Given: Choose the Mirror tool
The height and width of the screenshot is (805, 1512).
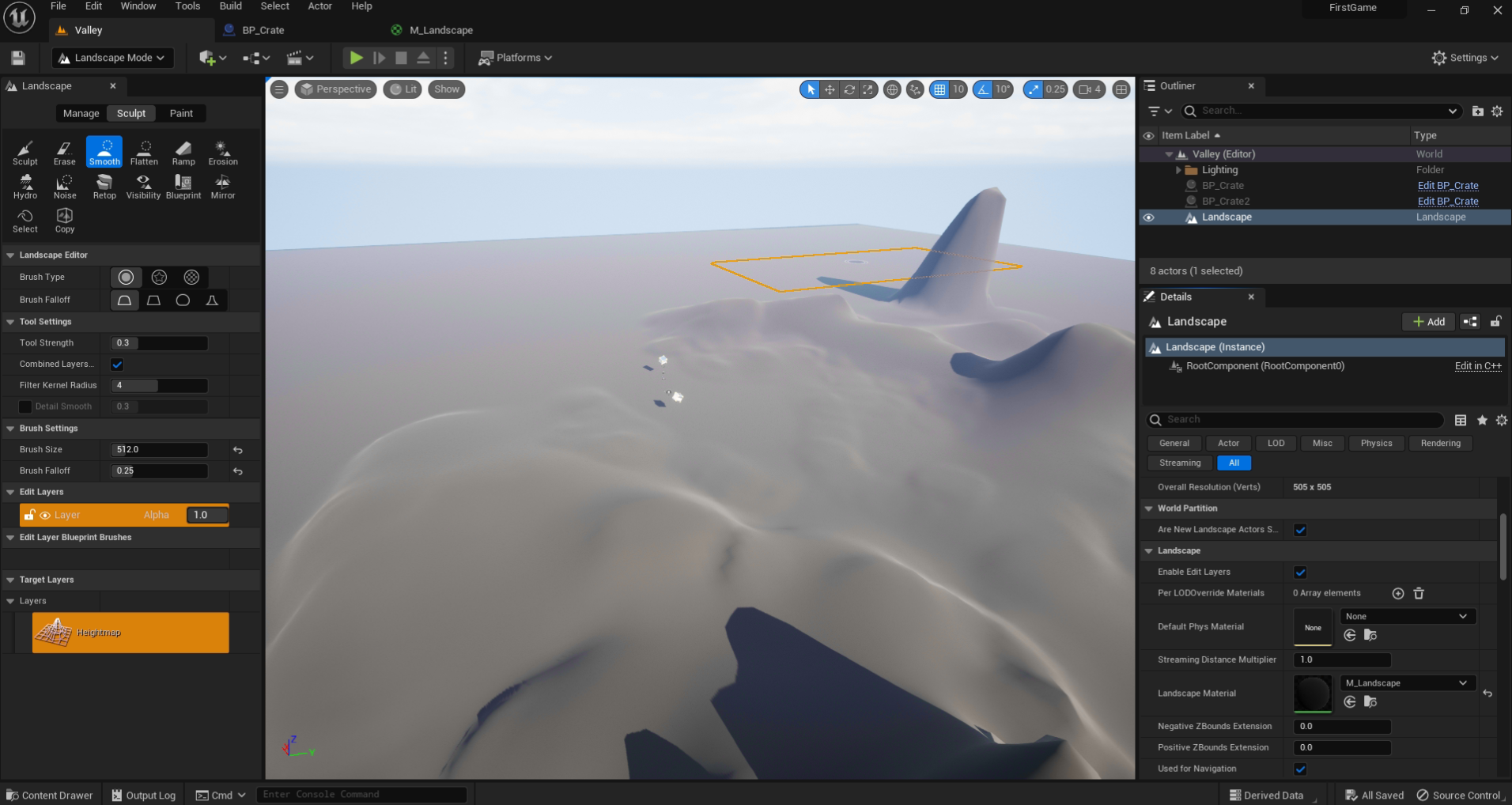Looking at the screenshot, I should (x=223, y=187).
